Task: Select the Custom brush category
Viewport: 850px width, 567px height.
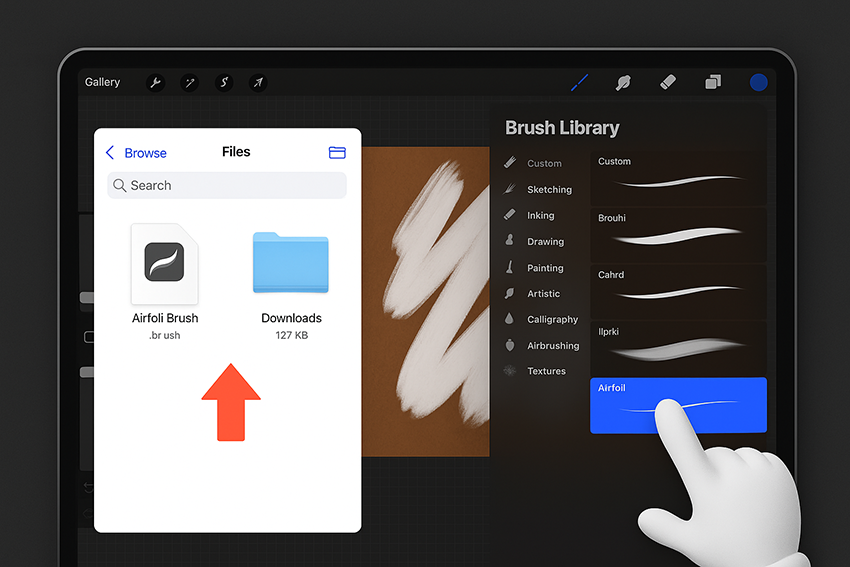Action: pos(544,163)
